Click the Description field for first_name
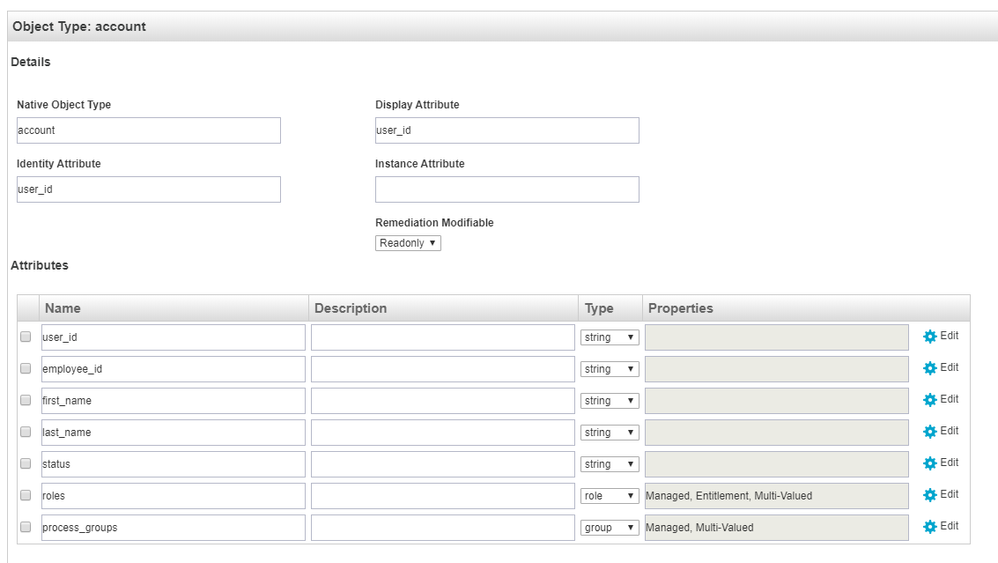This screenshot has height=563, width=998. pyautogui.click(x=442, y=401)
